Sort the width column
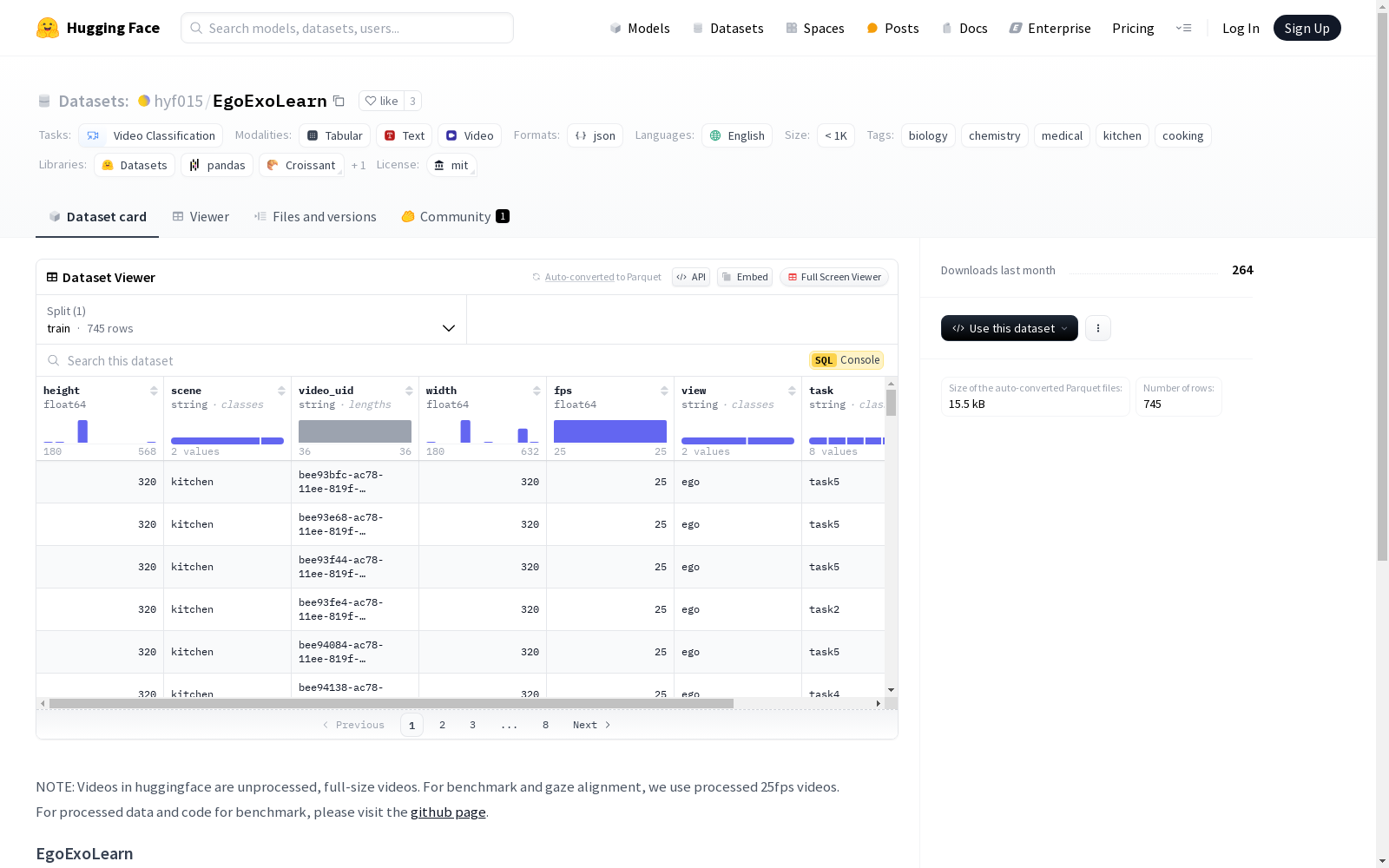Image resolution: width=1389 pixels, height=868 pixels. [537, 391]
